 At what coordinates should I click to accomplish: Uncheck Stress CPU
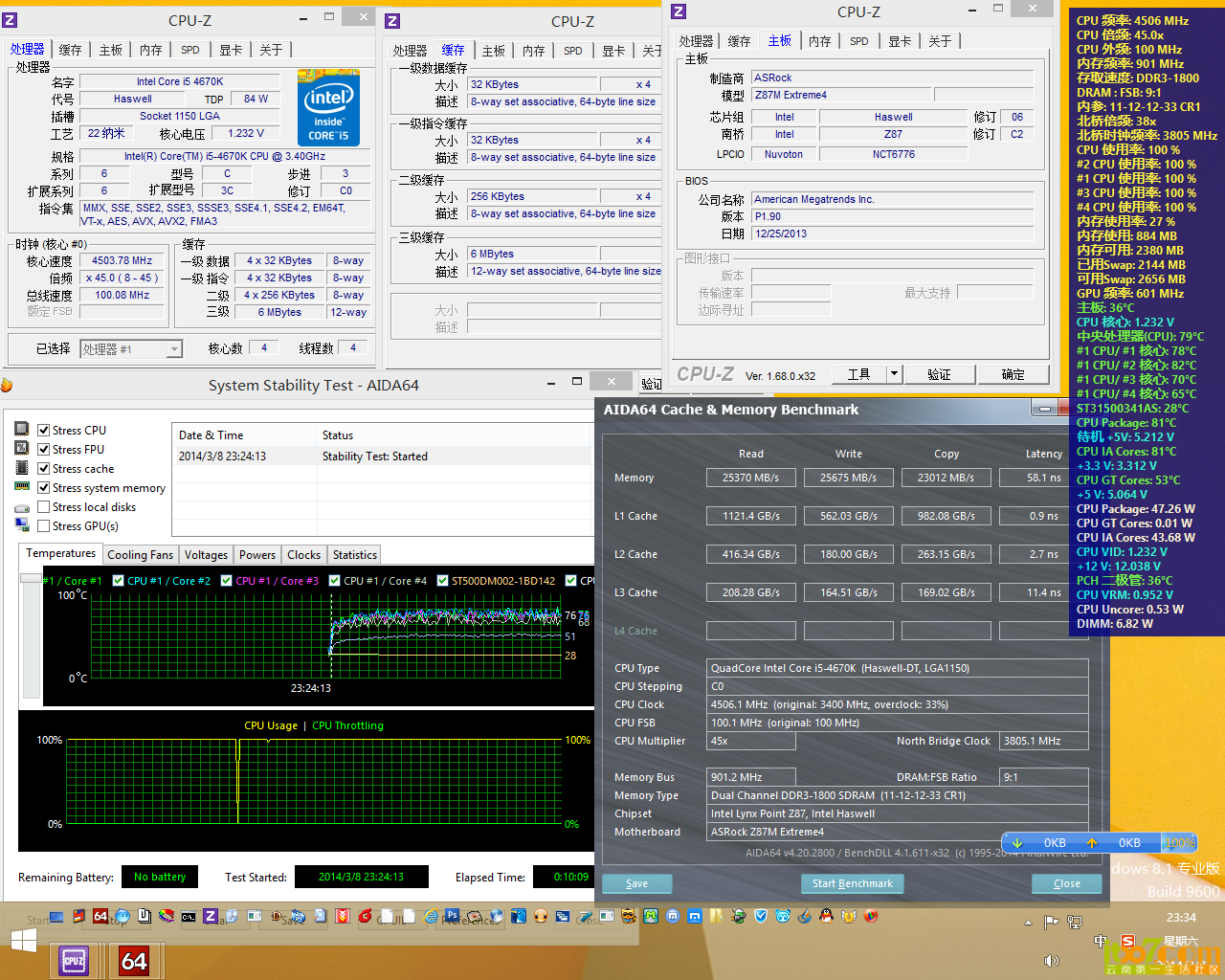click(x=43, y=430)
